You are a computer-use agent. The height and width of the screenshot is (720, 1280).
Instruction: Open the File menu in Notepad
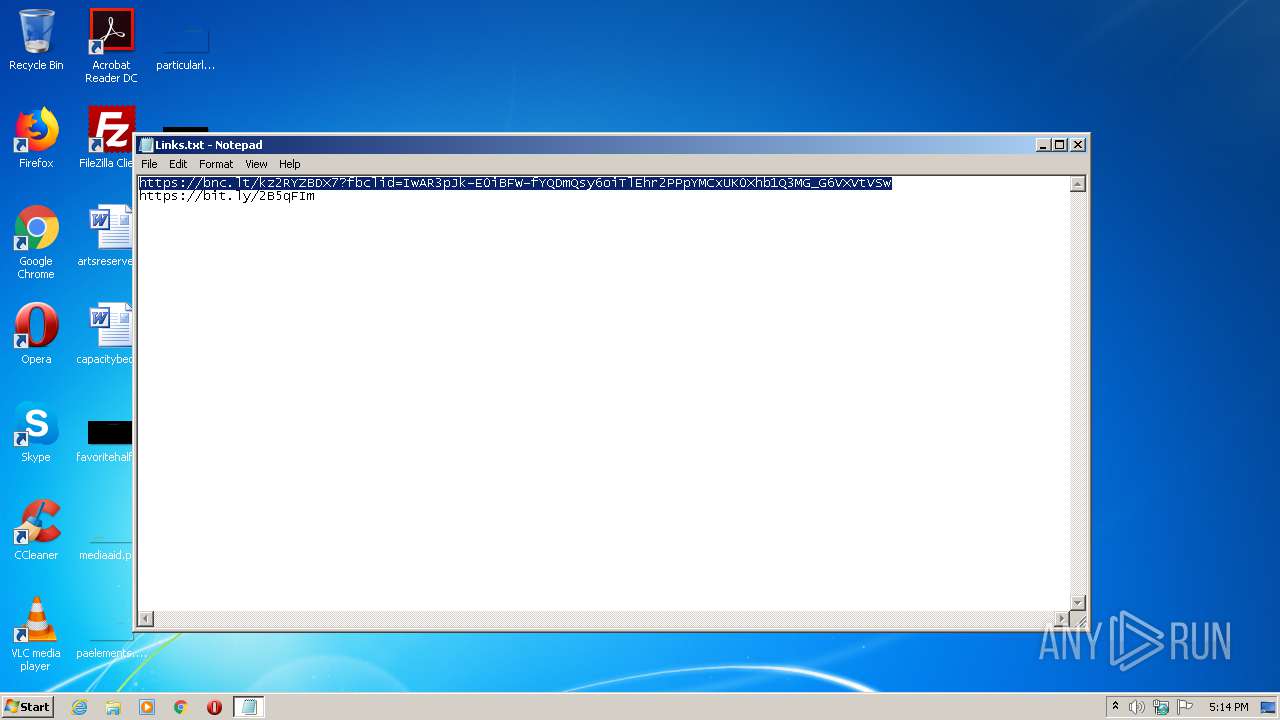pyautogui.click(x=149, y=164)
